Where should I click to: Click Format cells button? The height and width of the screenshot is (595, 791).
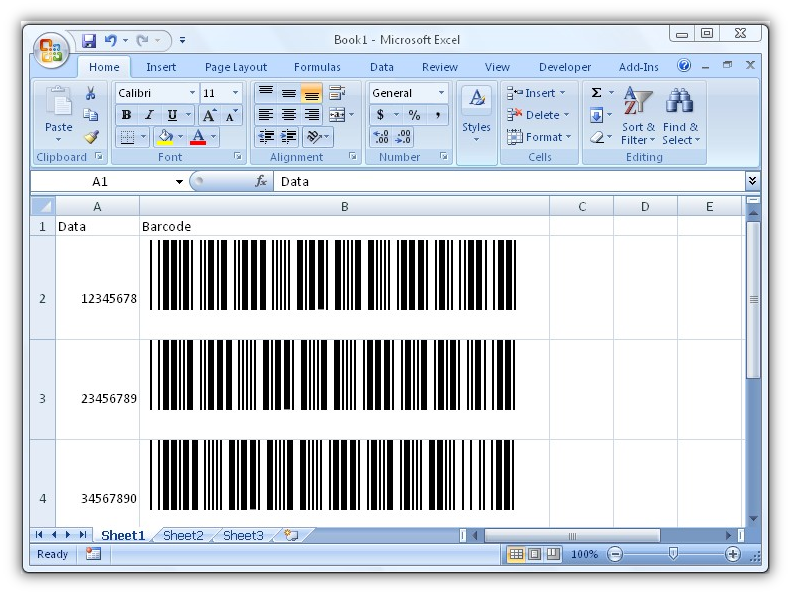539,137
